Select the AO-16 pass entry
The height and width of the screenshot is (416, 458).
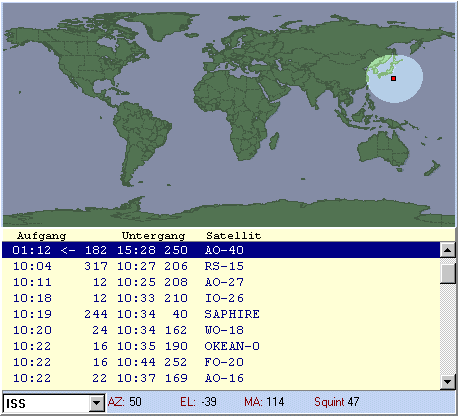(x=221, y=378)
